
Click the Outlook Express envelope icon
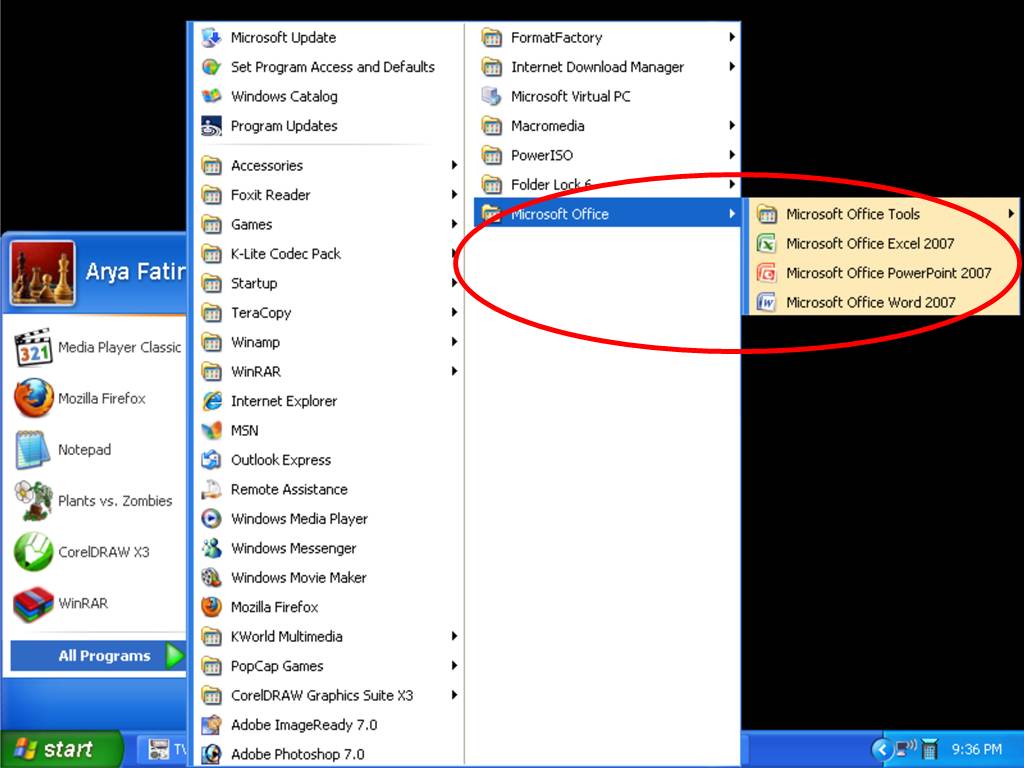pos(211,460)
